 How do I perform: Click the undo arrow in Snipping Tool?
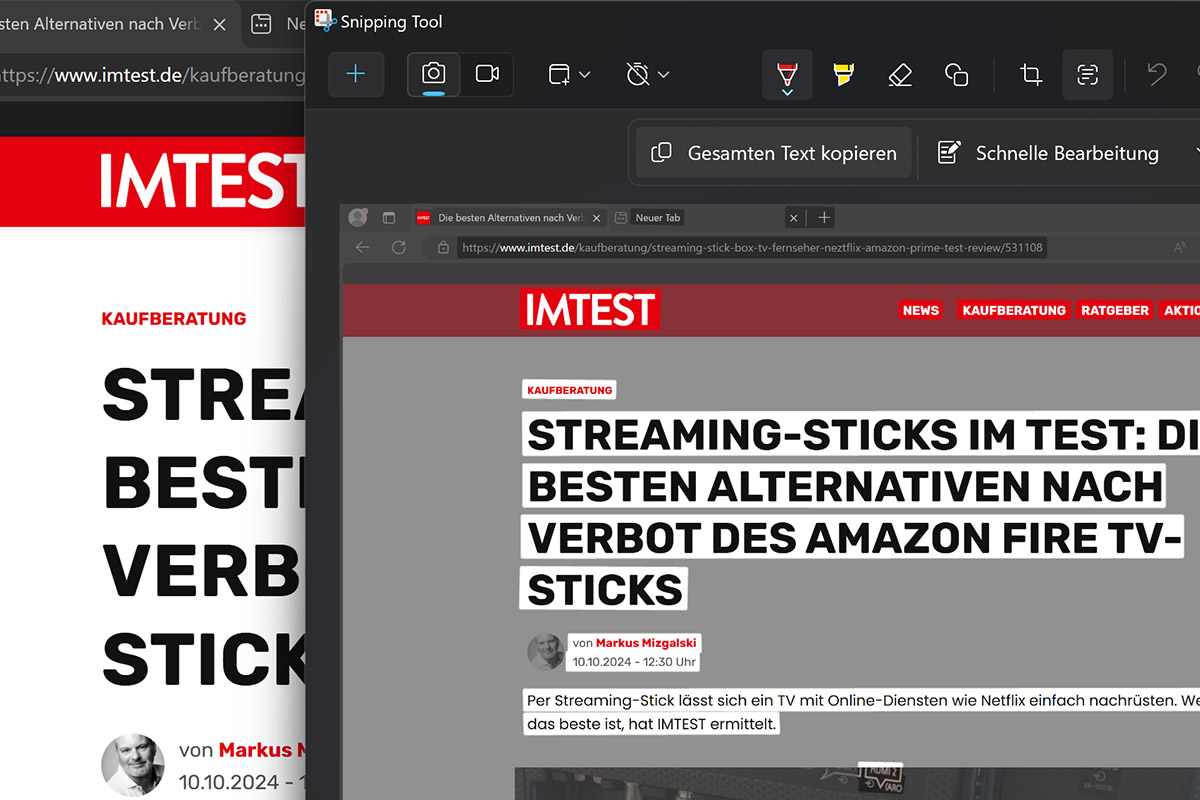1157,74
